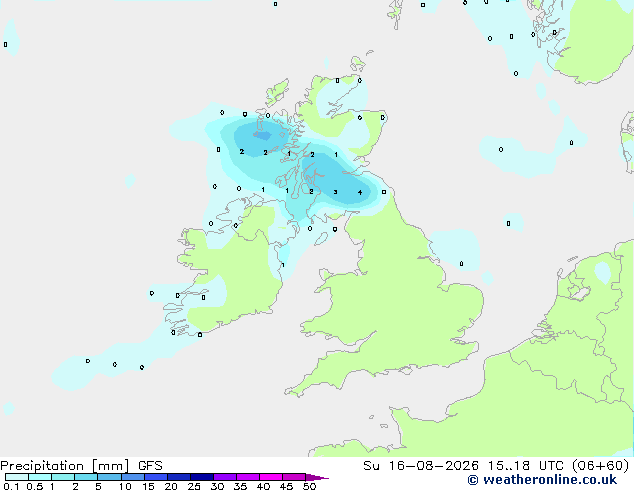Click the '15' label on legend scale
This screenshot has width=634, height=490.
click(x=148, y=486)
